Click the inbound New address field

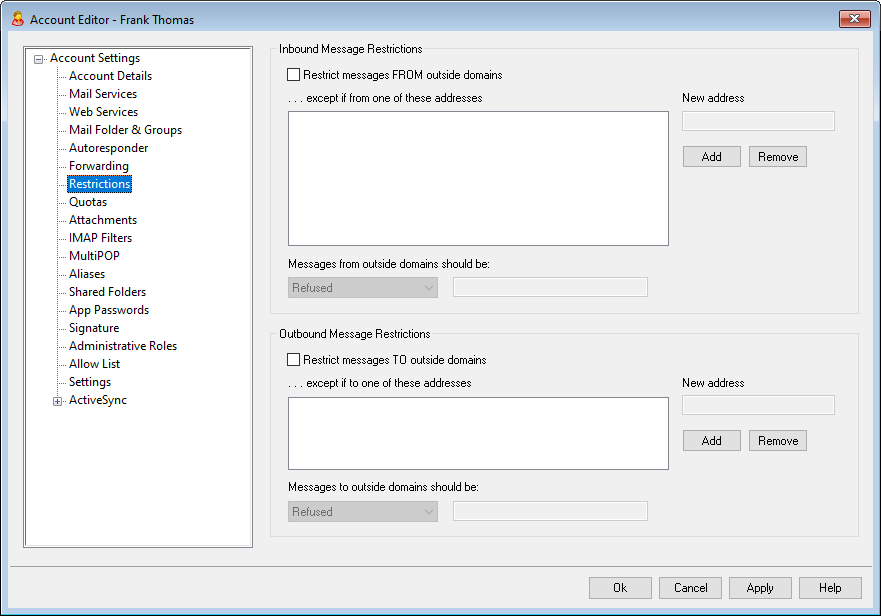[x=758, y=121]
